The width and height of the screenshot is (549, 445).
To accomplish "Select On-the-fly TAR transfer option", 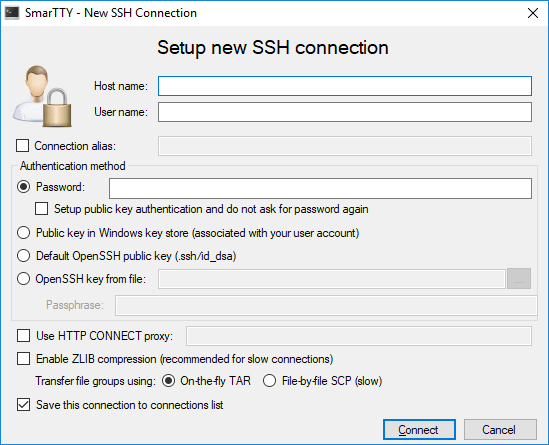I will [168, 381].
